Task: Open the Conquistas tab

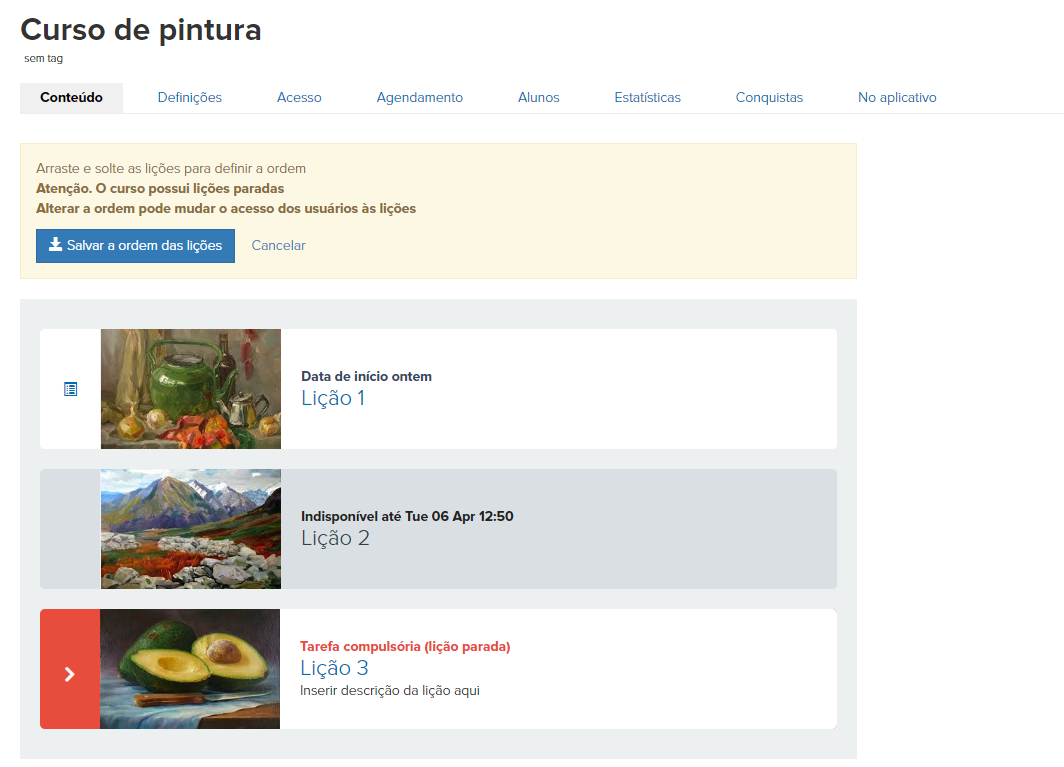Action: (x=769, y=98)
